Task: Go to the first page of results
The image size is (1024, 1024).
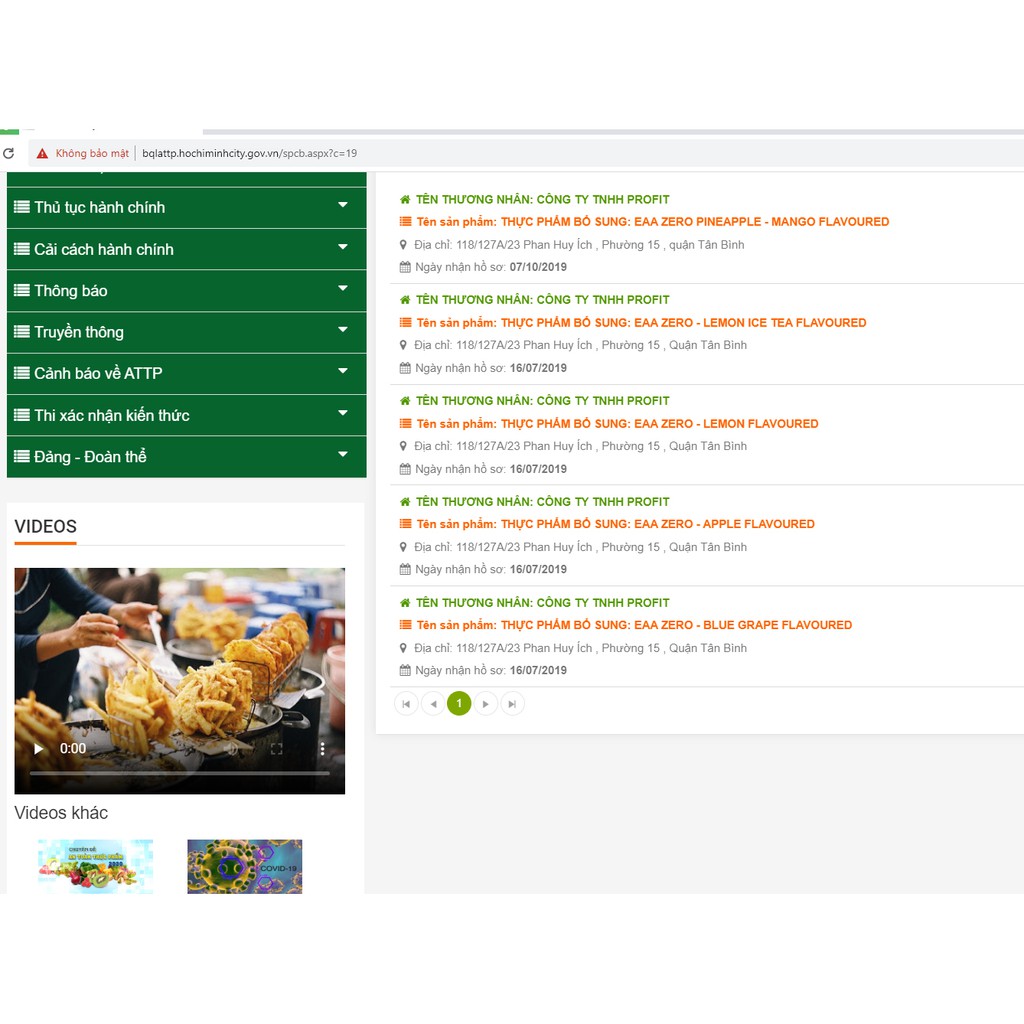Action: tap(406, 704)
